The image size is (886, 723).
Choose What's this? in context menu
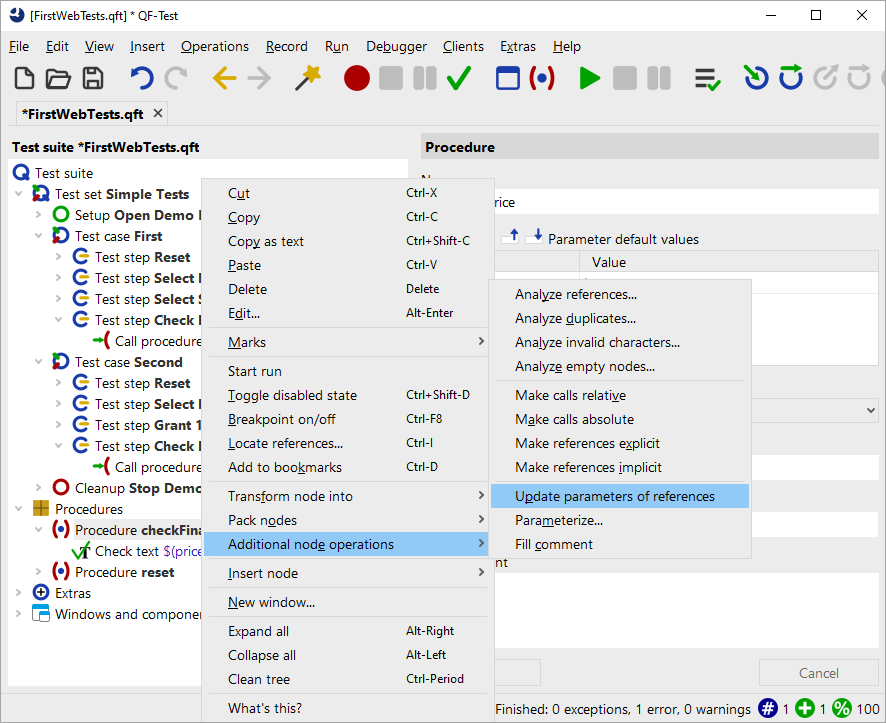[x=348, y=708]
